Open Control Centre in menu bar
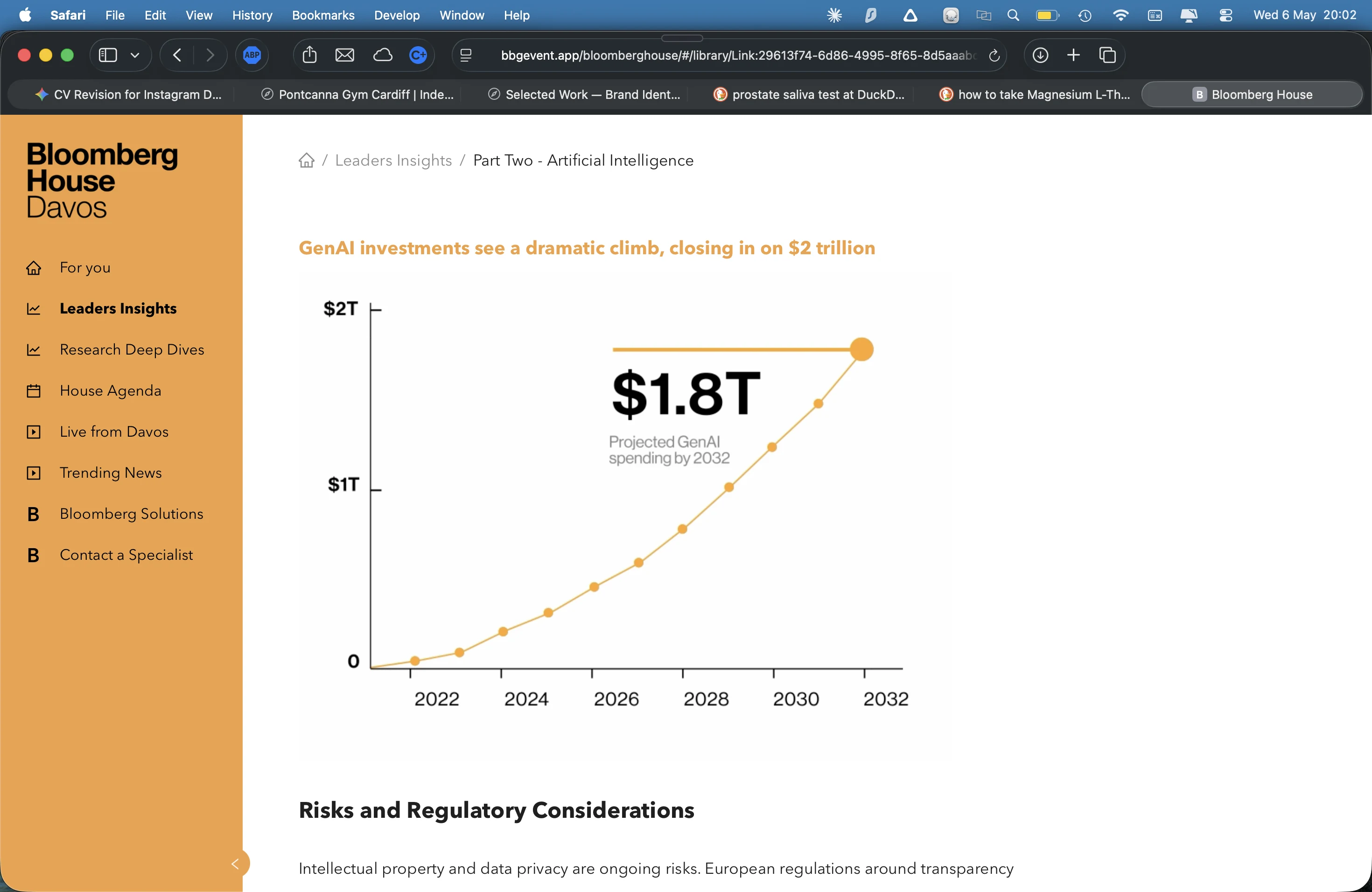 click(1225, 15)
